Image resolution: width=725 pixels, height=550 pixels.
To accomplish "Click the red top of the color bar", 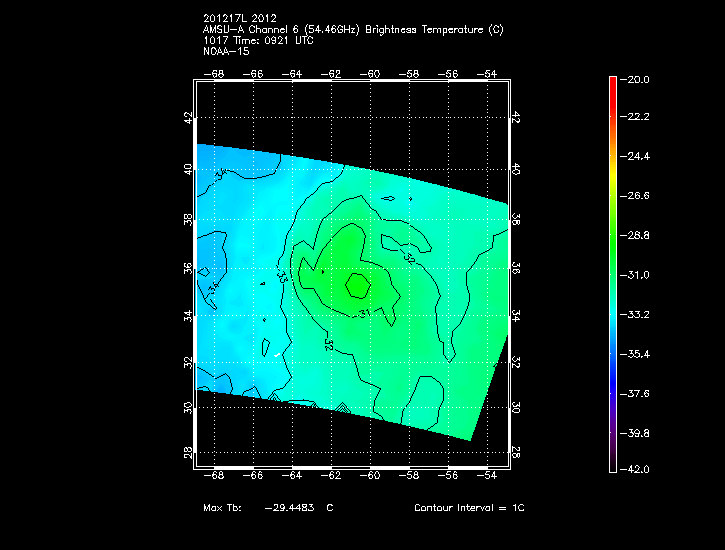I will [x=612, y=84].
